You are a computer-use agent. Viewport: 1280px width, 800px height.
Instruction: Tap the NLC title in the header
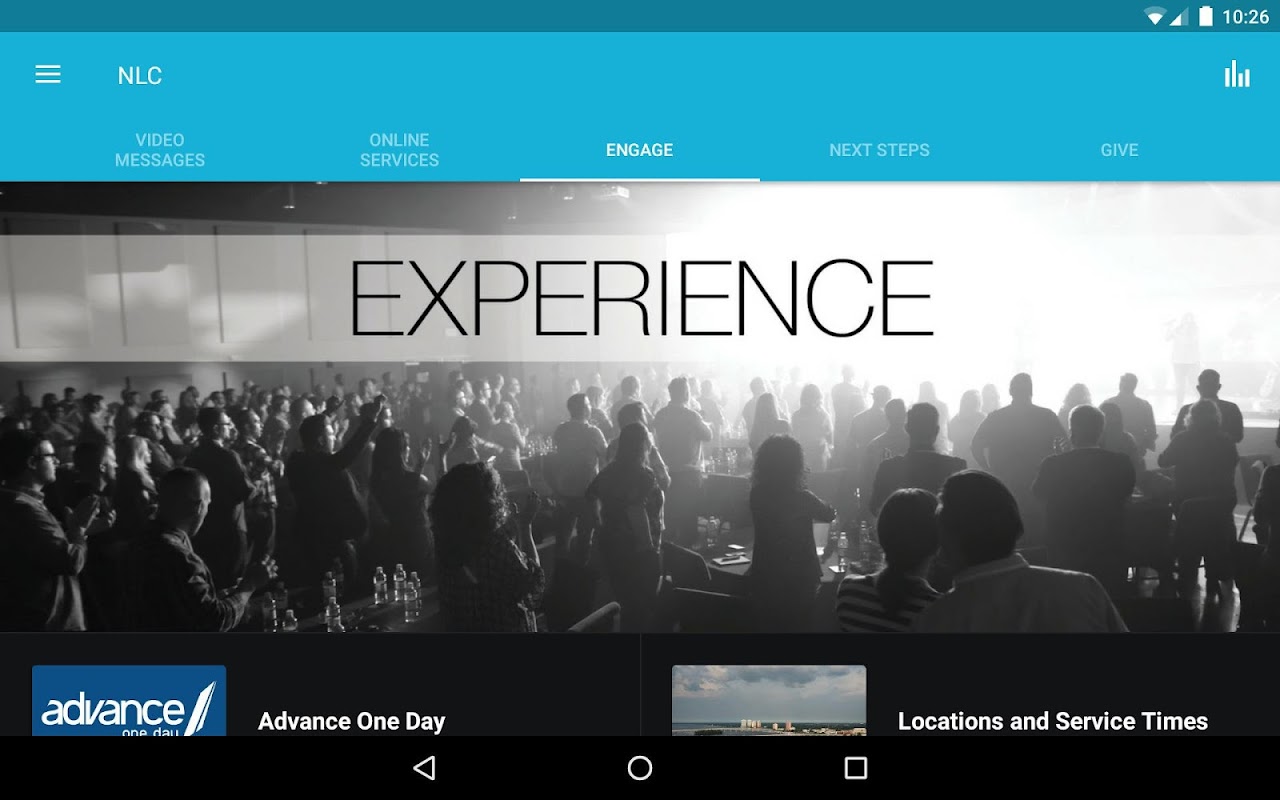140,76
